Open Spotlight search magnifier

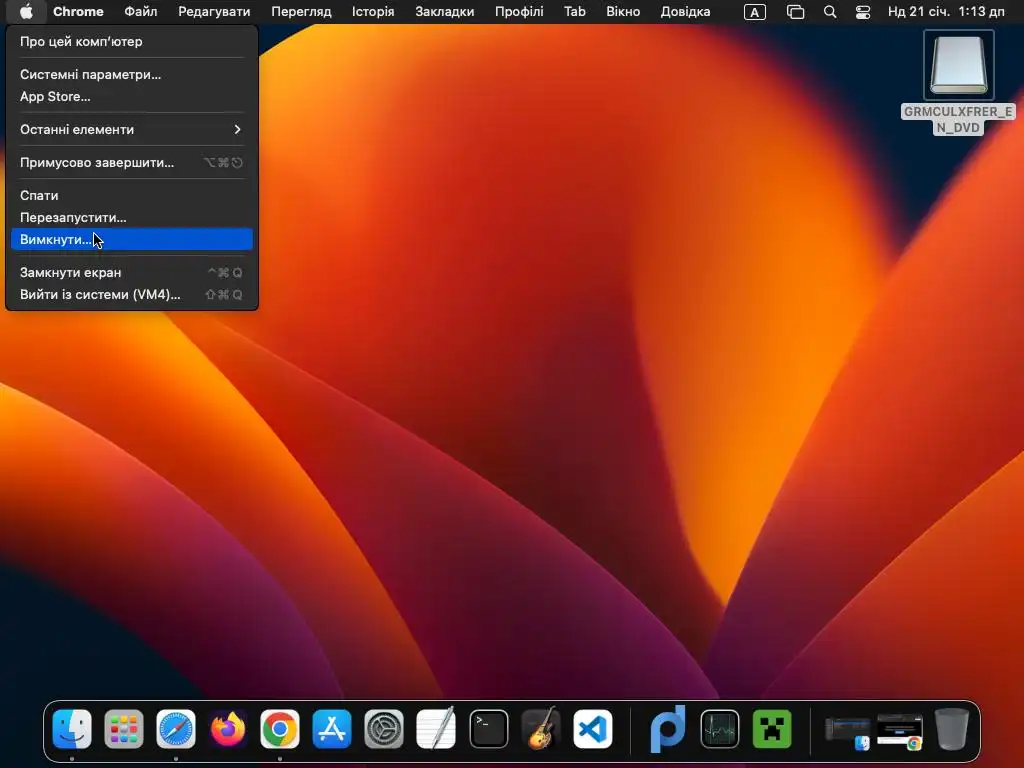click(829, 12)
